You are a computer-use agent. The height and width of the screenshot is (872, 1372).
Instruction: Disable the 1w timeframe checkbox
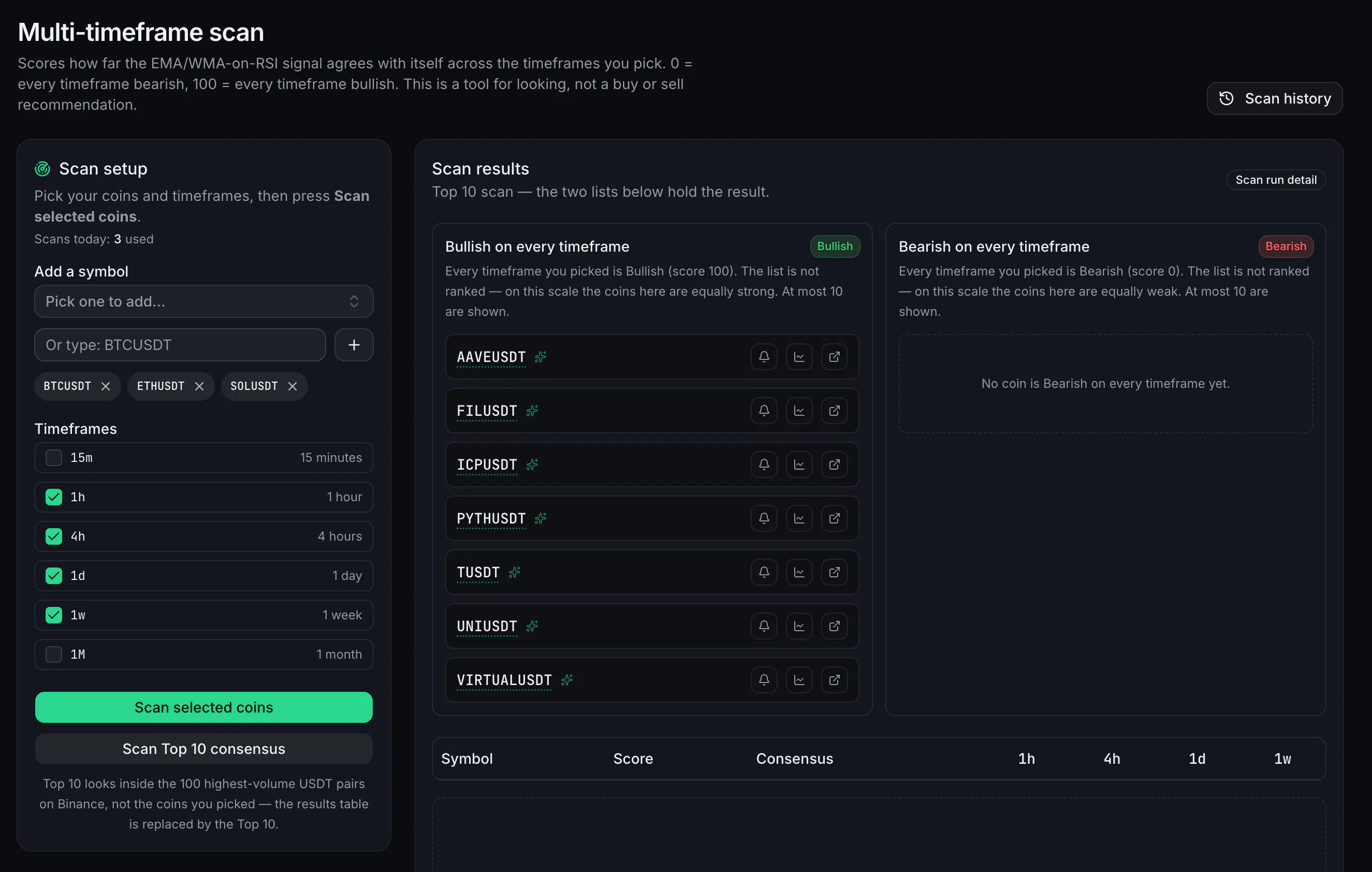53,615
